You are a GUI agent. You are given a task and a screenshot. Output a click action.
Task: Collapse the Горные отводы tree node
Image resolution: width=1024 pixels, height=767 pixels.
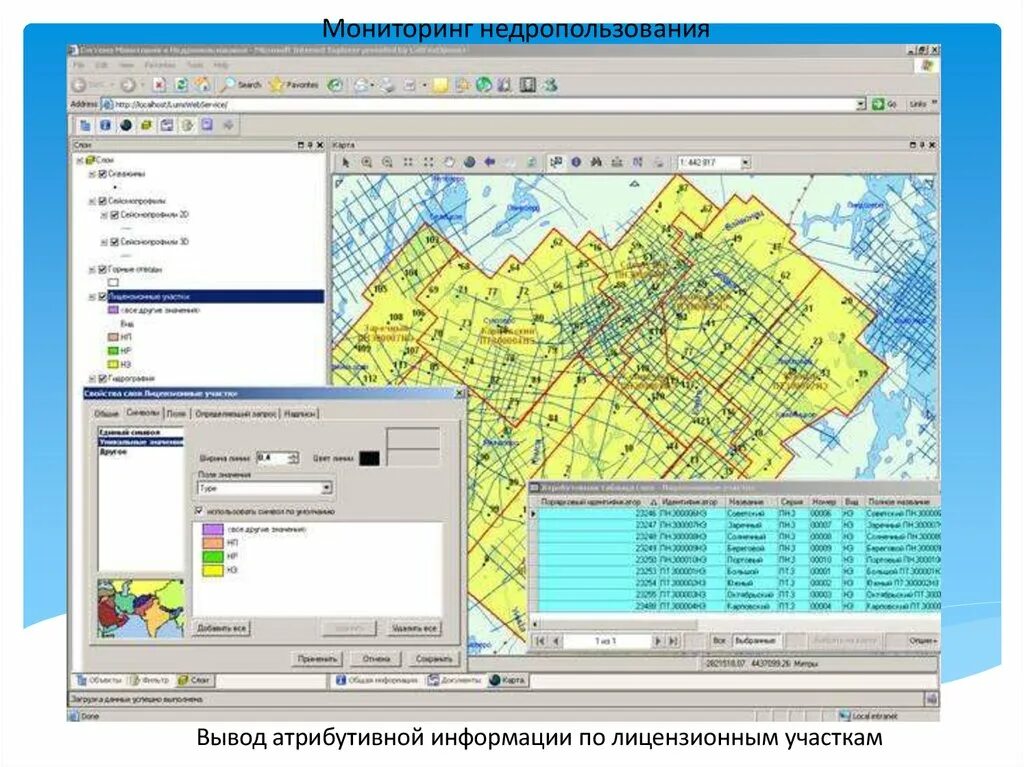pos(92,269)
